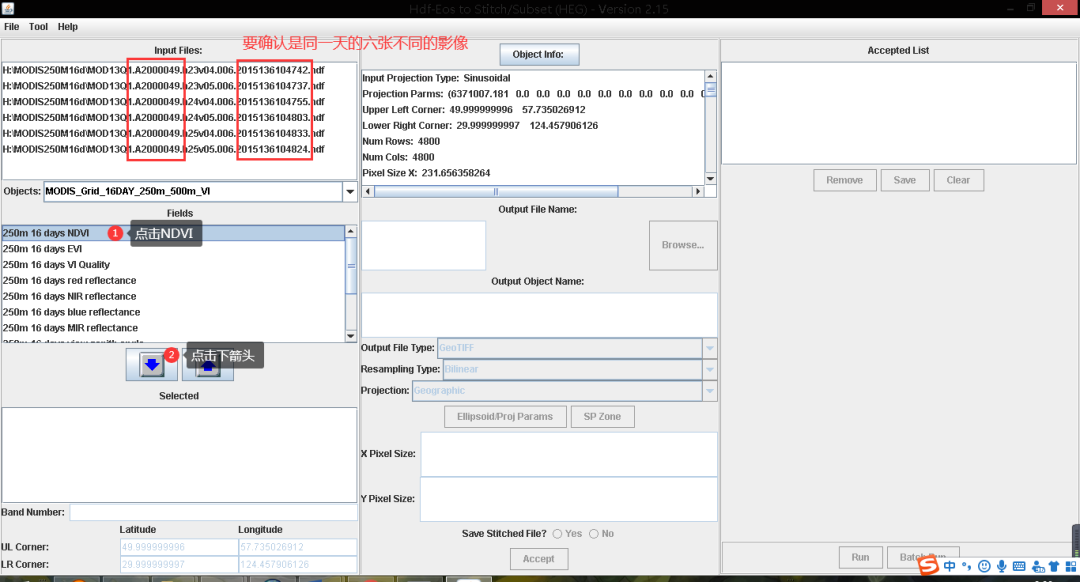This screenshot has width=1080, height=582.
Task: Select field '250m 16 days blue reflectance'
Action: [173, 312]
